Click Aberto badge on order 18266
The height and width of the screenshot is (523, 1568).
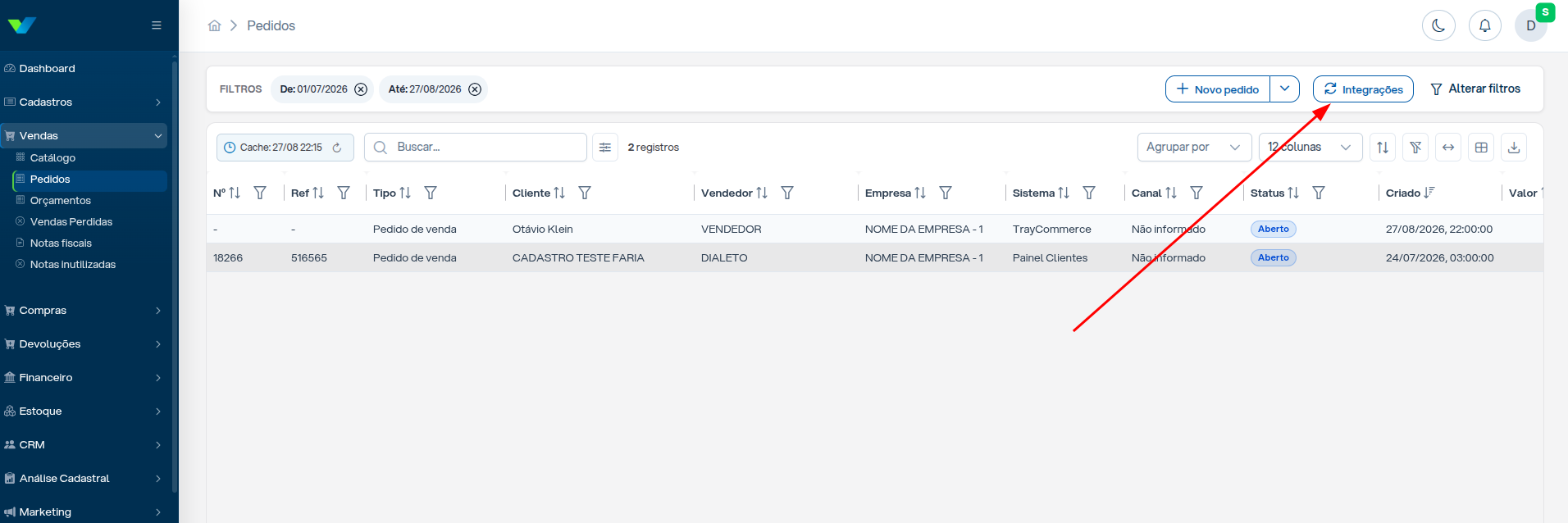tap(1273, 258)
